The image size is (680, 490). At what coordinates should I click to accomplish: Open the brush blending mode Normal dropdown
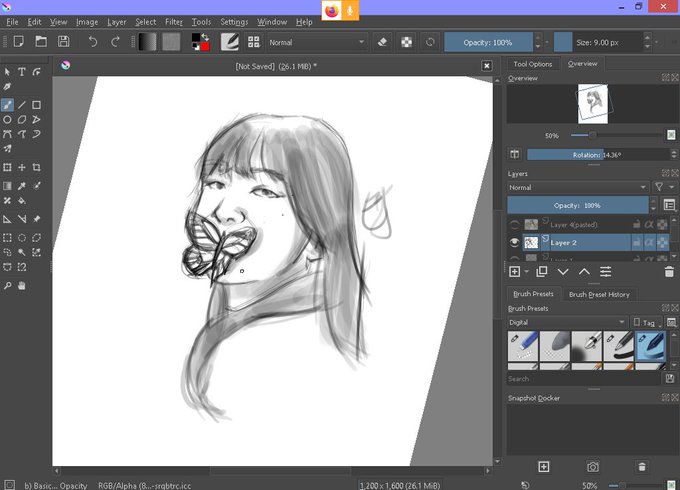316,42
